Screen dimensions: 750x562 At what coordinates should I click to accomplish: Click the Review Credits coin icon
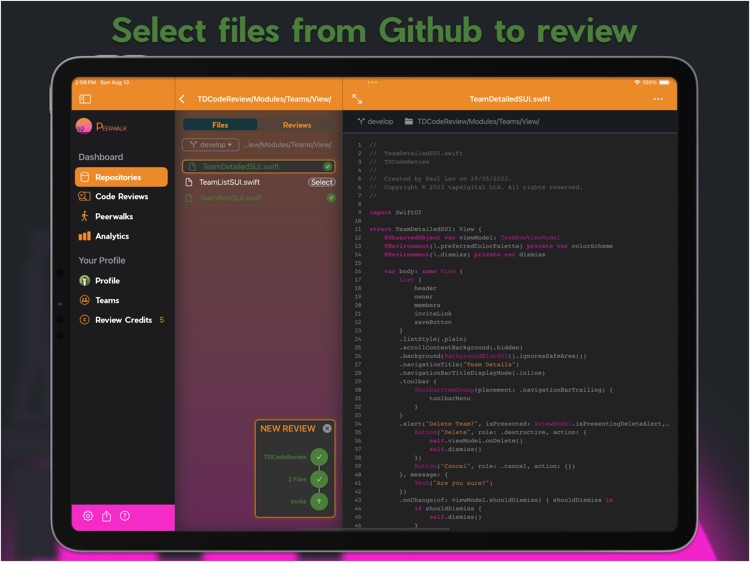(85, 320)
